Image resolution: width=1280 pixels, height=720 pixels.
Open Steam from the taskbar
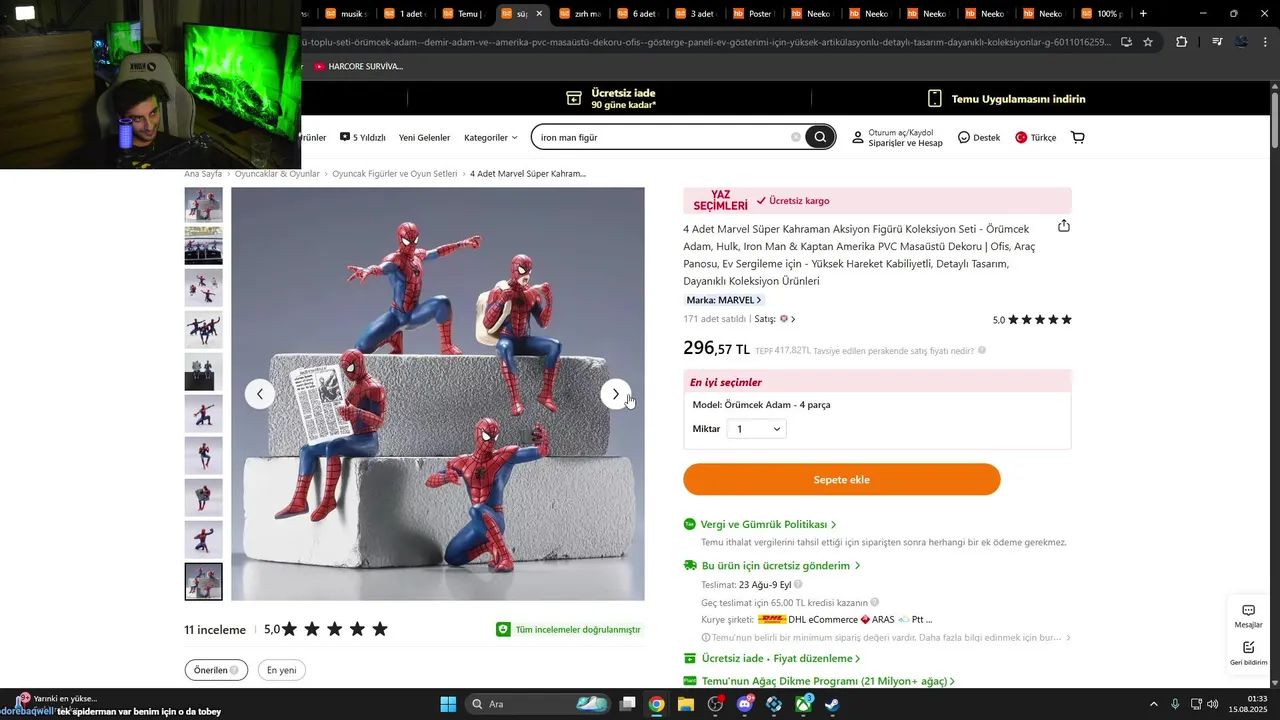[x=832, y=704]
